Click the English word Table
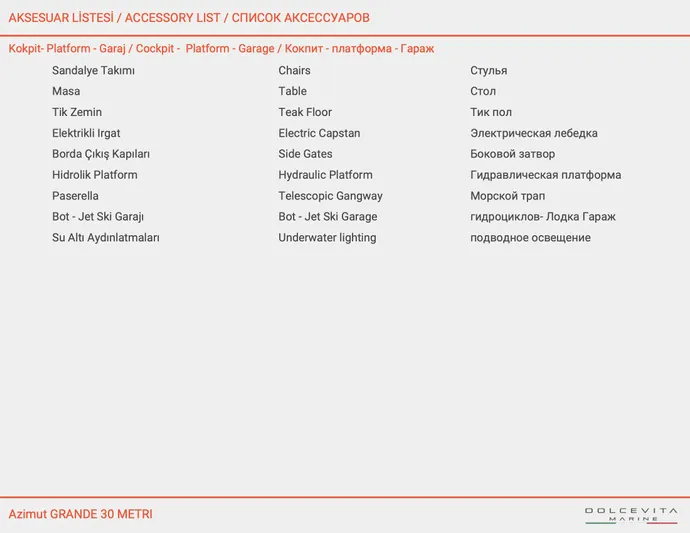Screen dimensions: 690x533 point(292,91)
